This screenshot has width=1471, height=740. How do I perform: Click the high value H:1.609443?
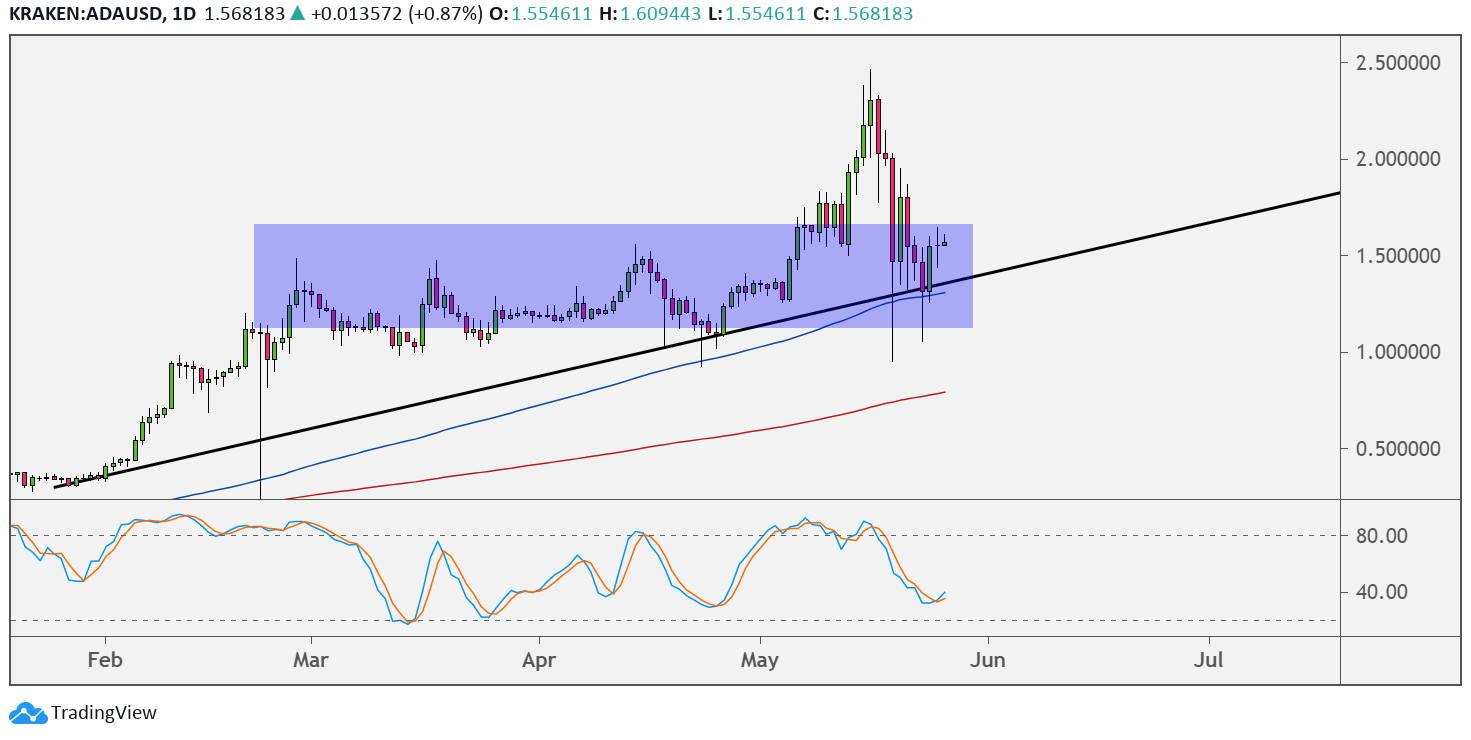[x=648, y=14]
